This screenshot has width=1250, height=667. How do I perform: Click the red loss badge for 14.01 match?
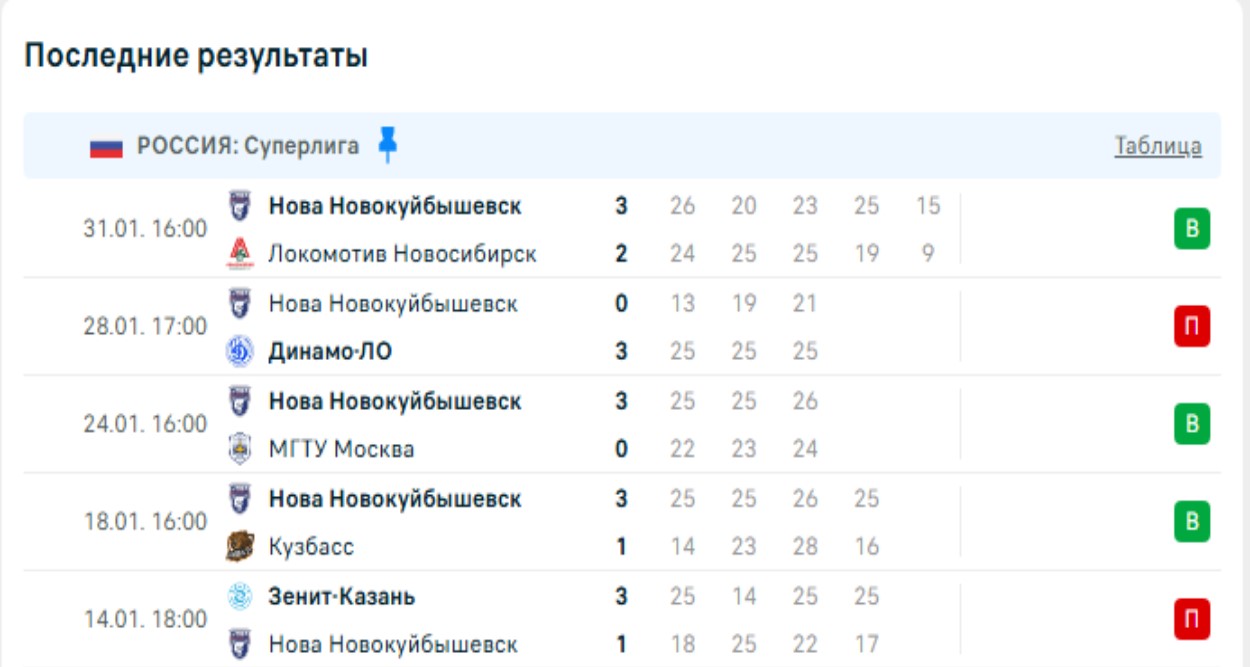1191,620
